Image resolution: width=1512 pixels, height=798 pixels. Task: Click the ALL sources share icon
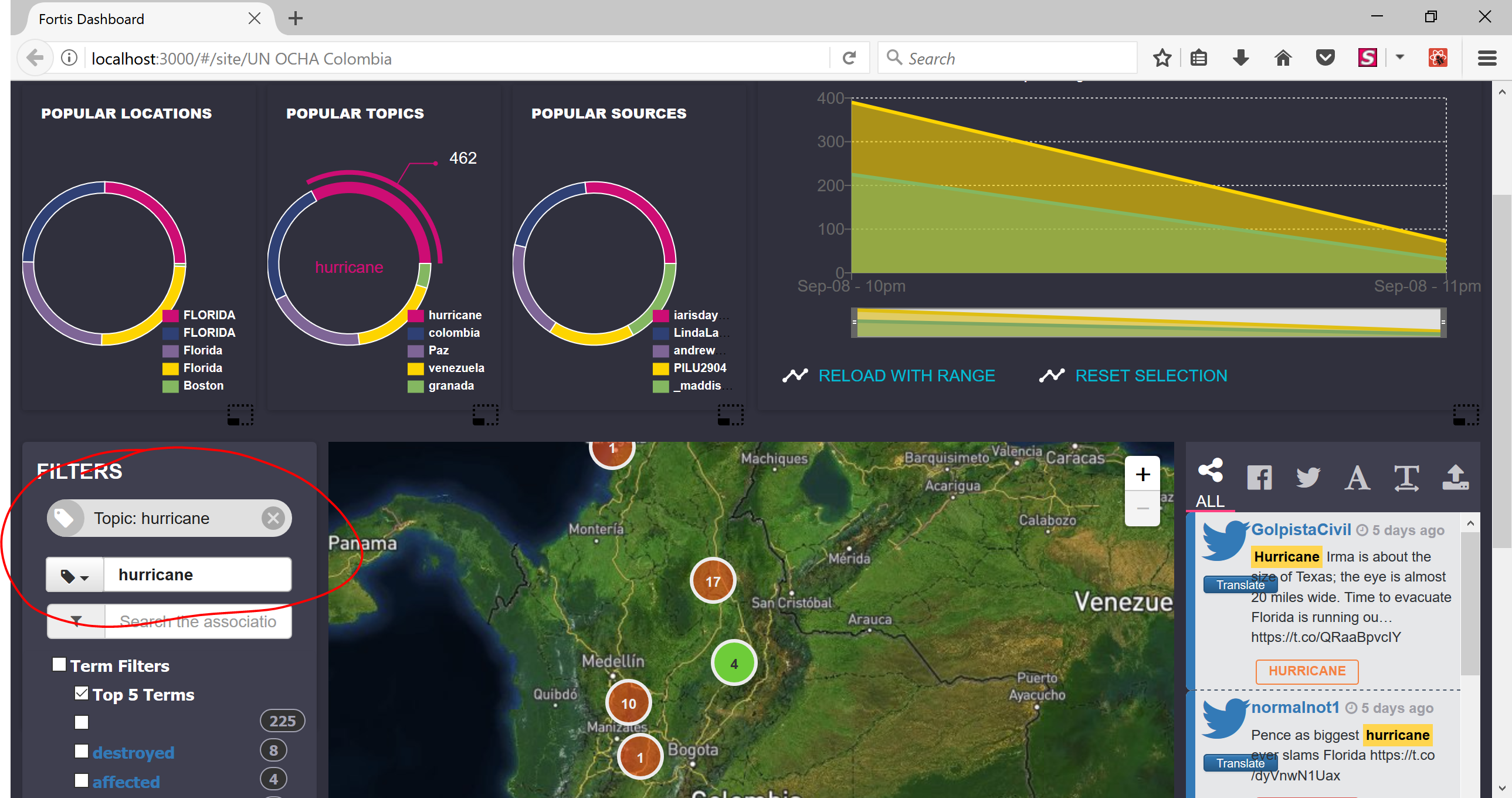(1210, 472)
